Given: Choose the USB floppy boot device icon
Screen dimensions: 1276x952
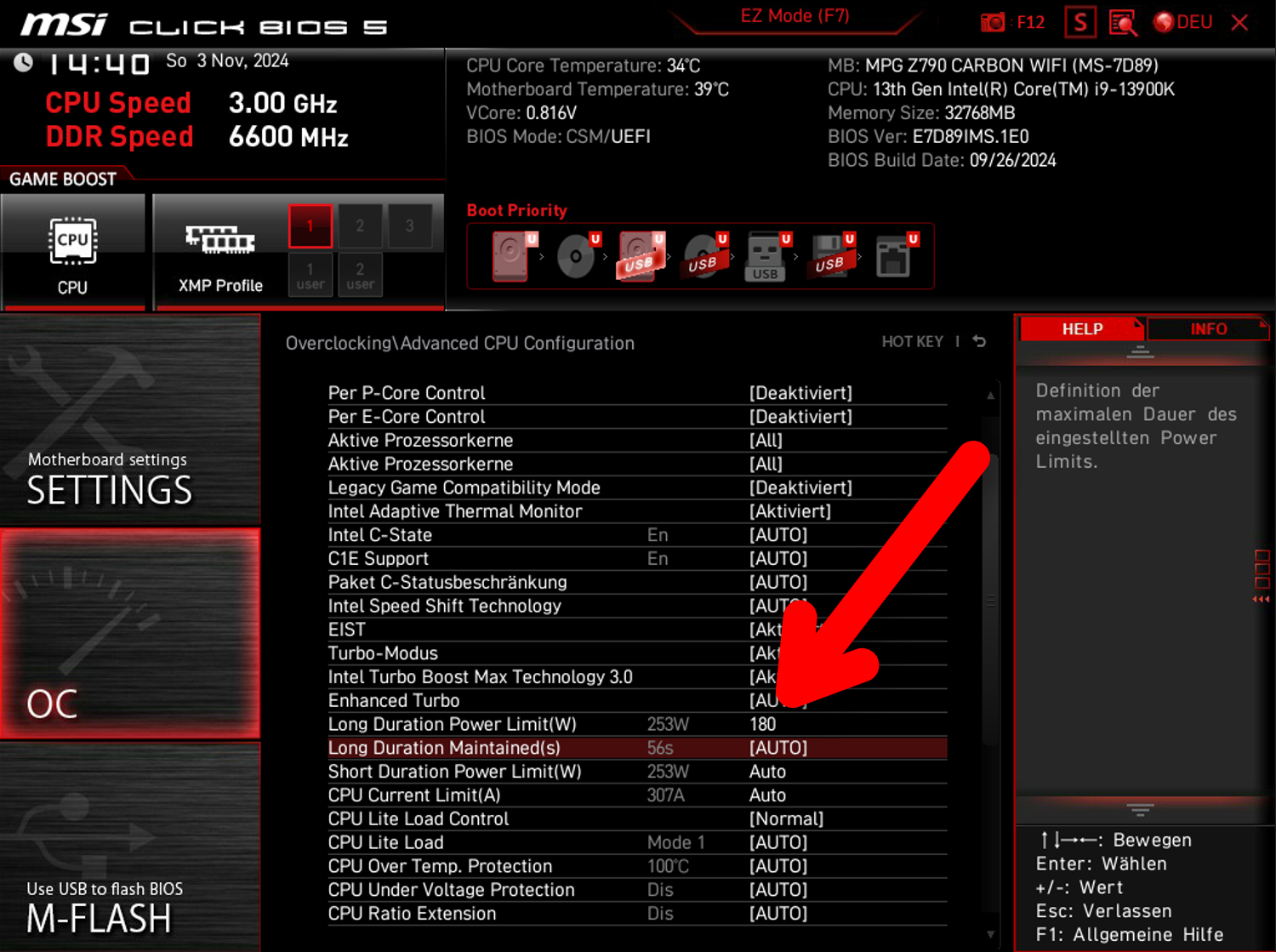Looking at the screenshot, I should [x=833, y=256].
